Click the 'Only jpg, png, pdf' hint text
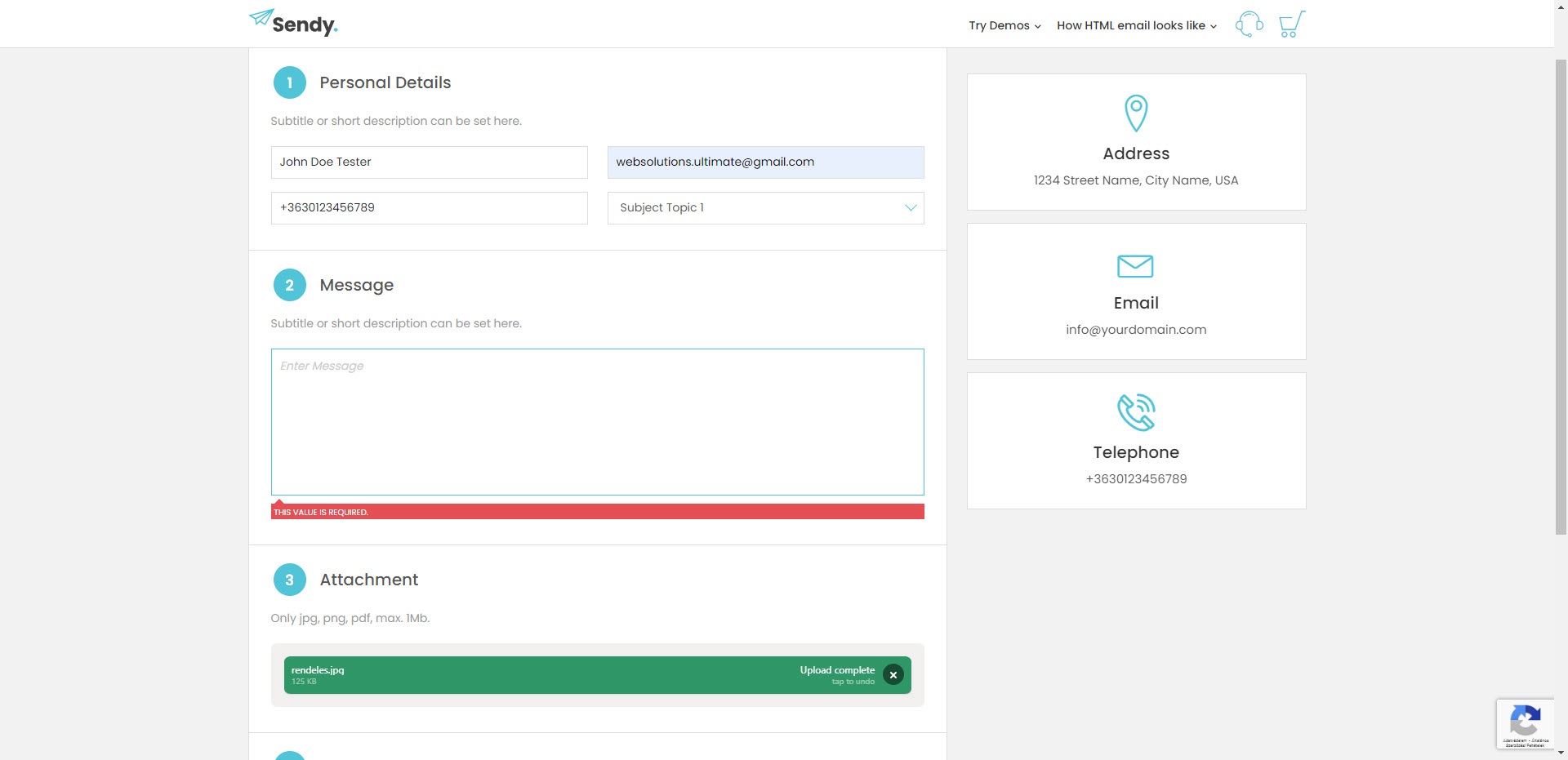Screen dimensions: 1568x760 pyautogui.click(x=350, y=618)
